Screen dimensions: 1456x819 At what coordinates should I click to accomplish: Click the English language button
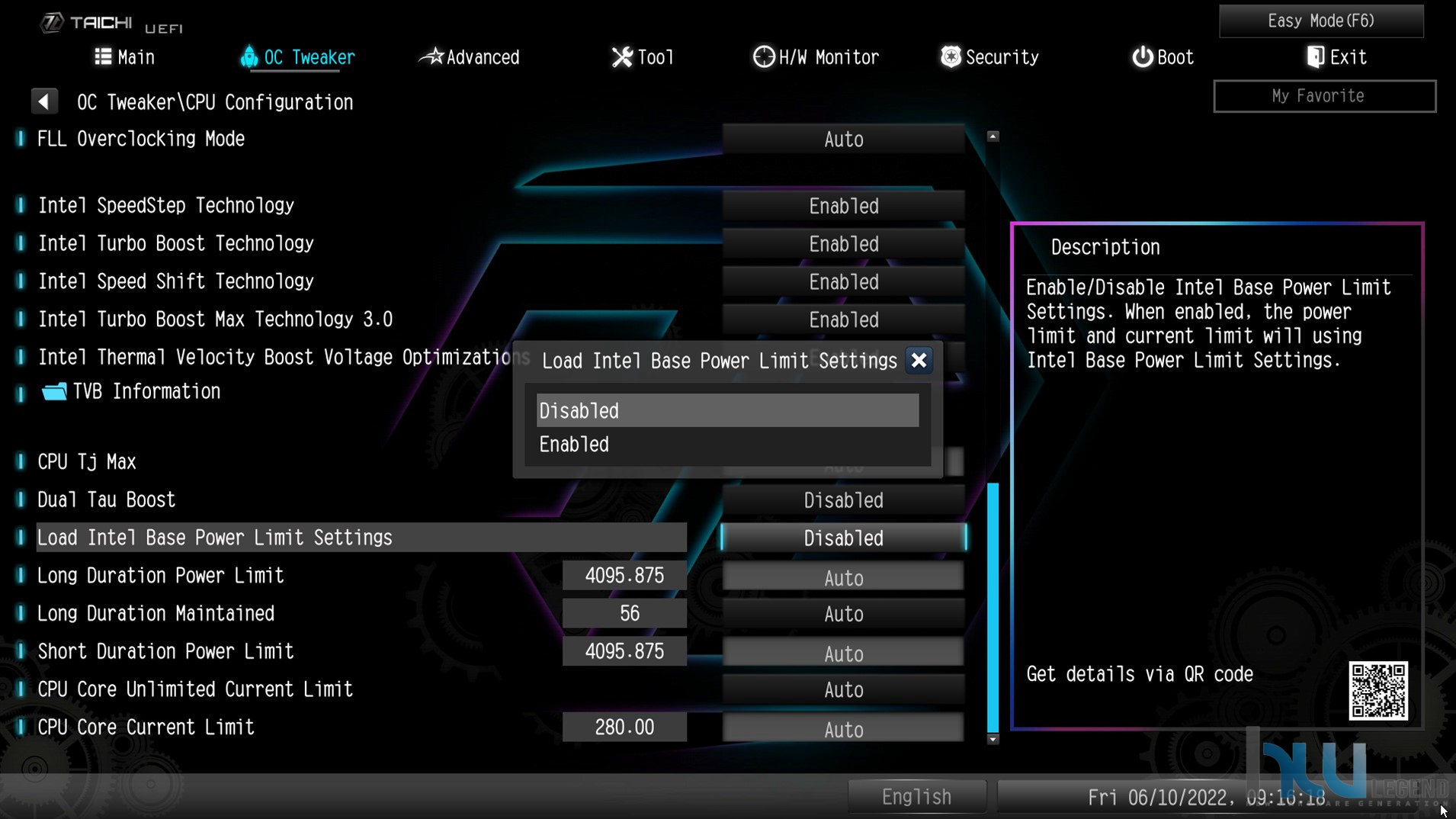[917, 797]
